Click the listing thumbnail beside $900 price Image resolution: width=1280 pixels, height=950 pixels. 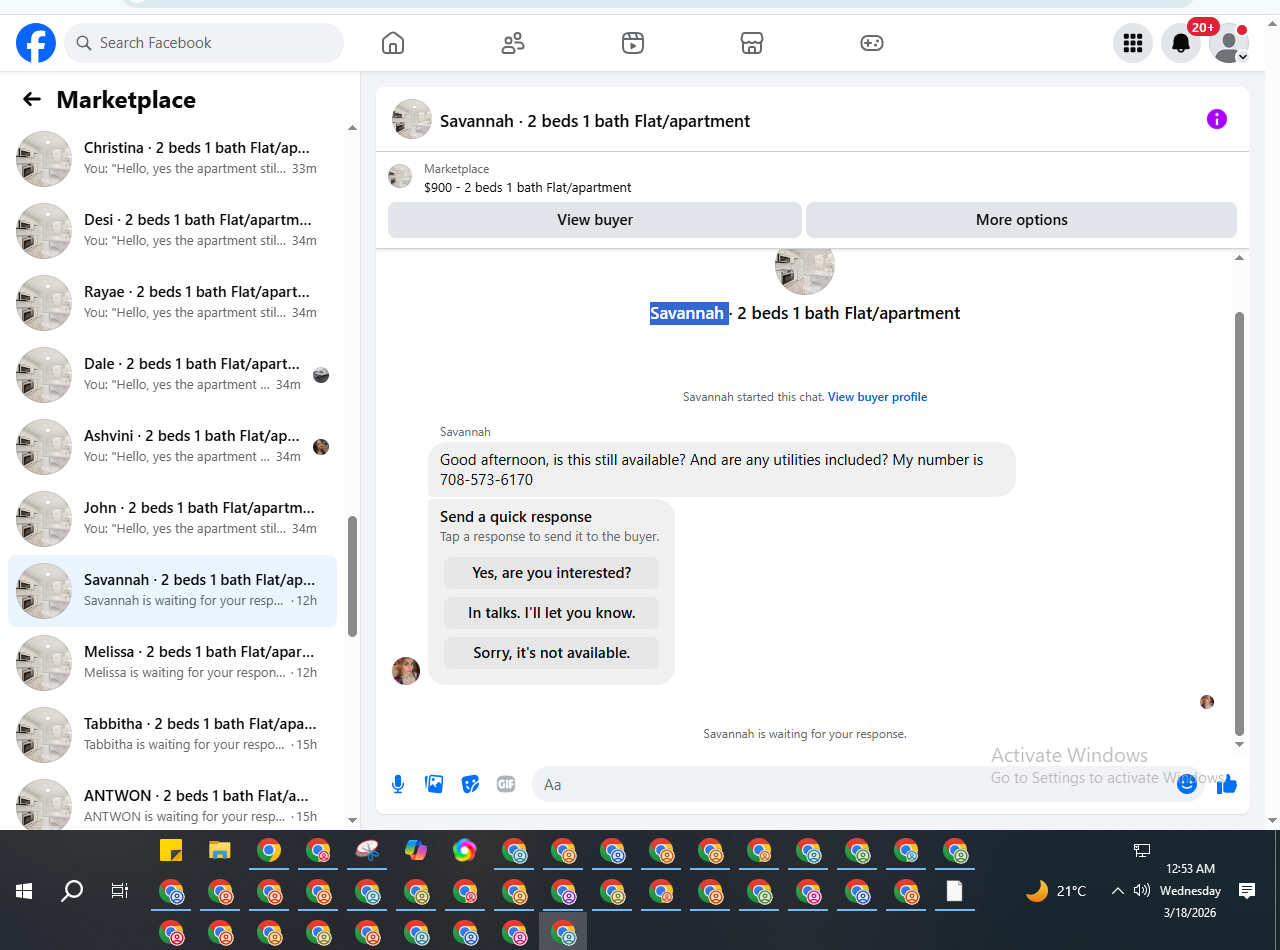pyautogui.click(x=400, y=177)
